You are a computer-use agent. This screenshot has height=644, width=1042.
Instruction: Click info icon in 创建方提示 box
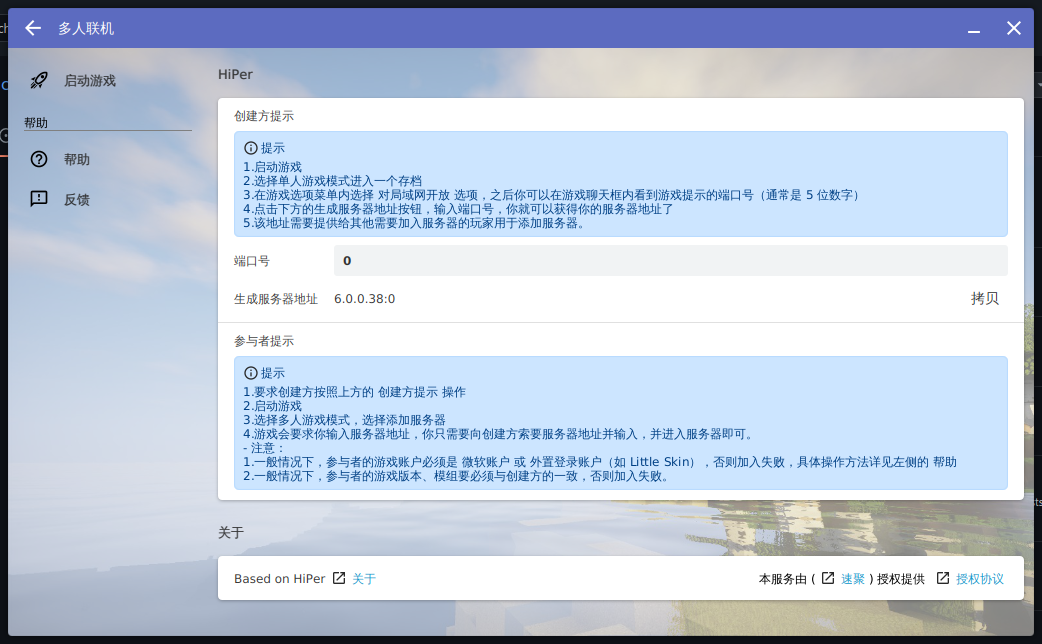[x=251, y=148]
